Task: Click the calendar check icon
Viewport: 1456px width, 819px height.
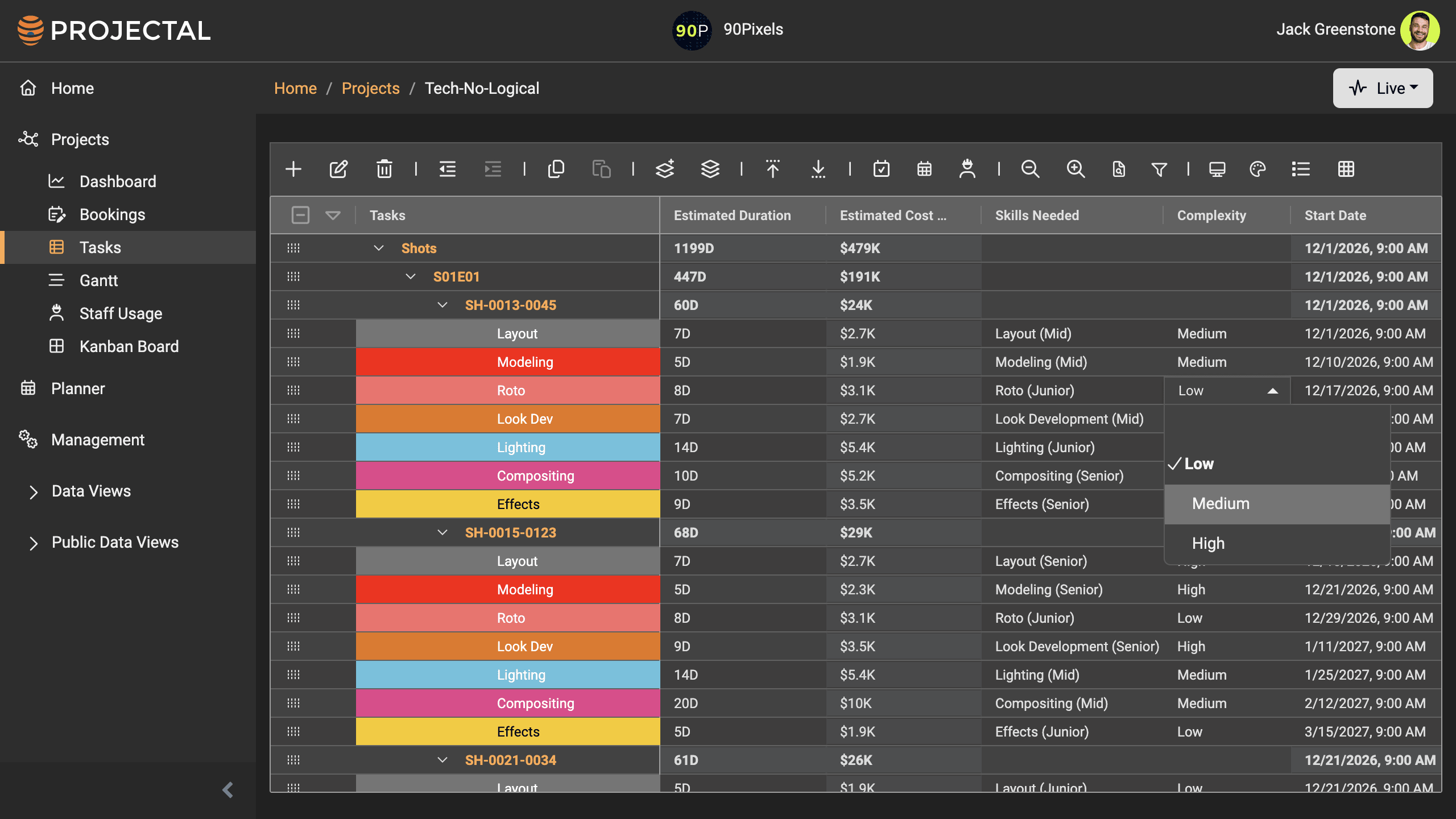Action: coord(882,169)
